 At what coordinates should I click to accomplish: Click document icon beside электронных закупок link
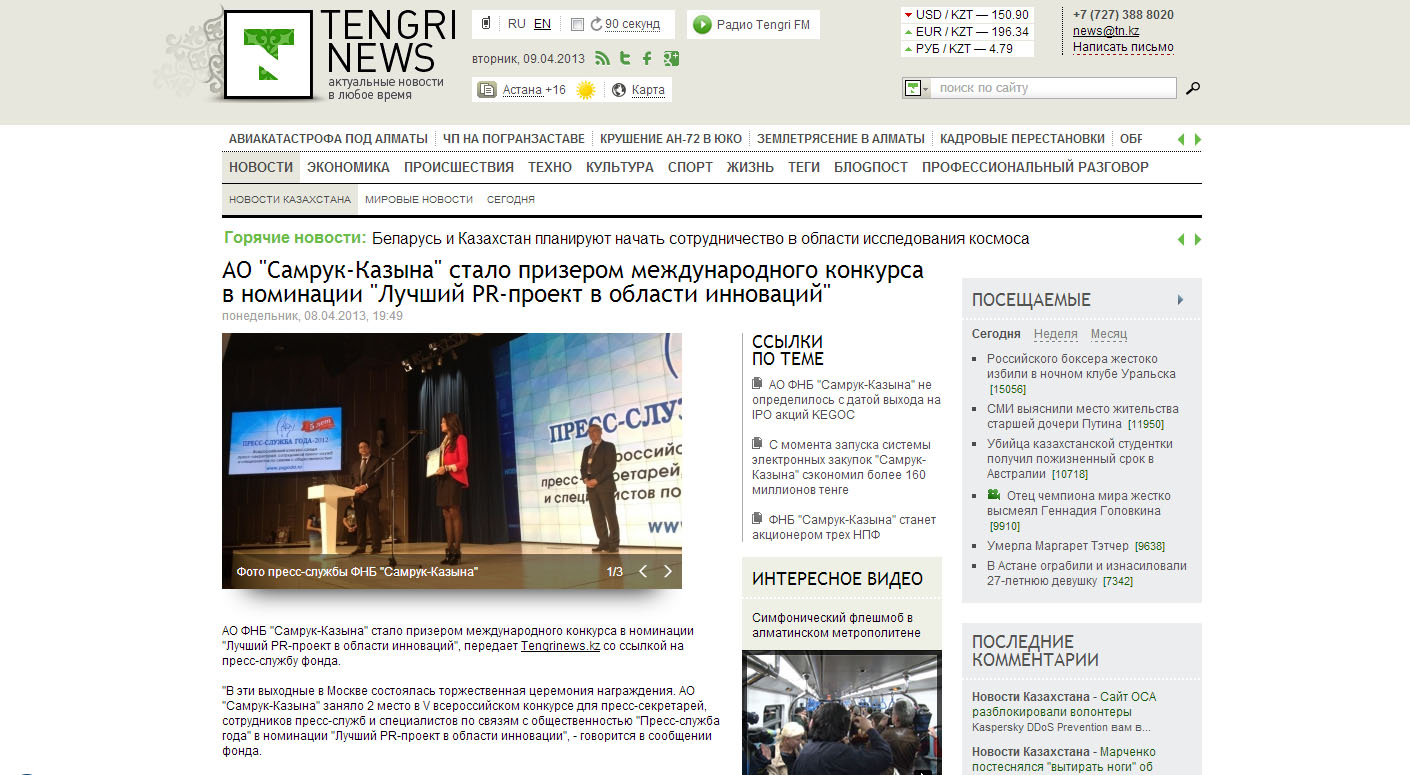[x=757, y=444]
